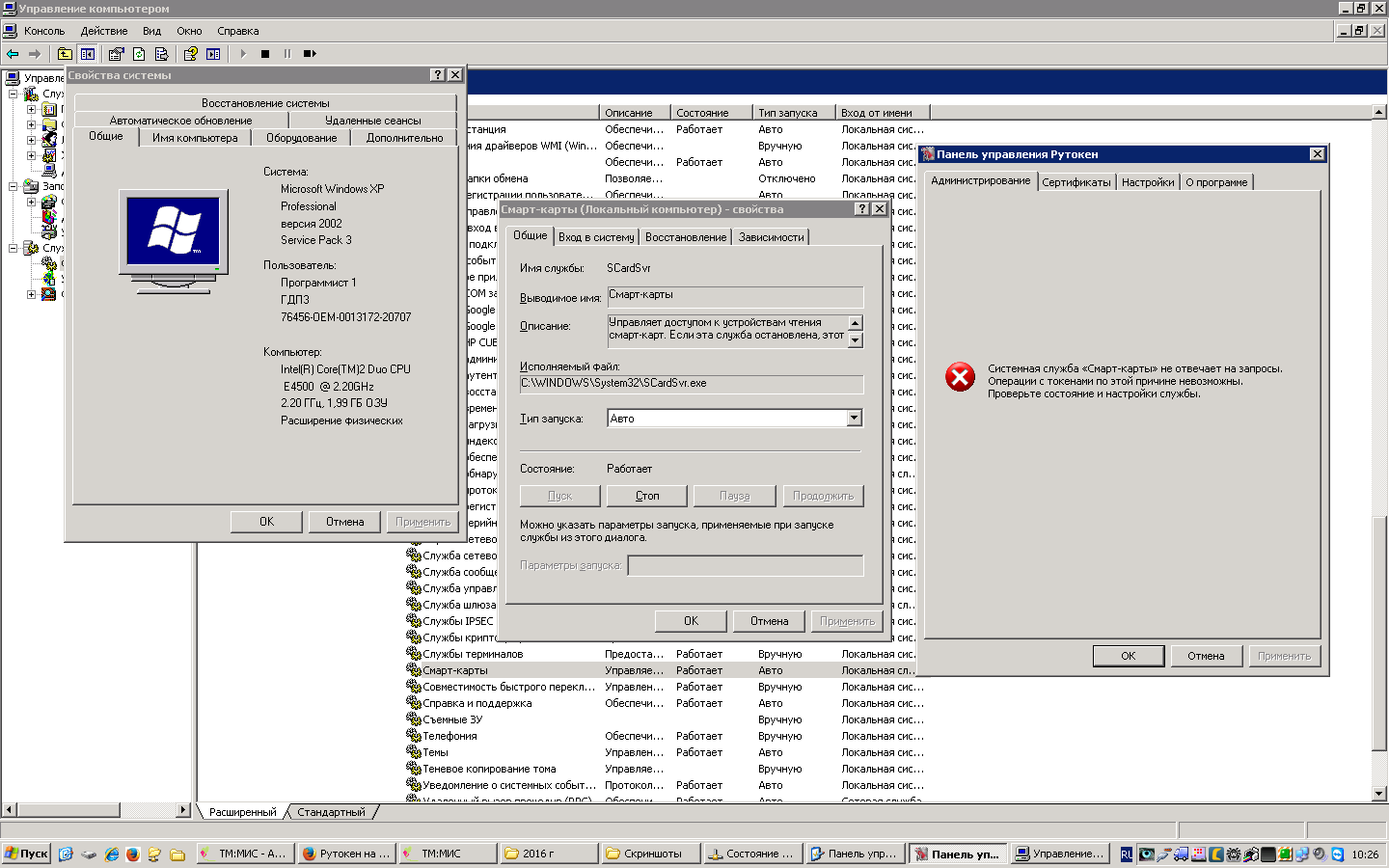The image size is (1389, 868).
Task: Toggle the Show/Hide console tree icon
Action: 88,54
